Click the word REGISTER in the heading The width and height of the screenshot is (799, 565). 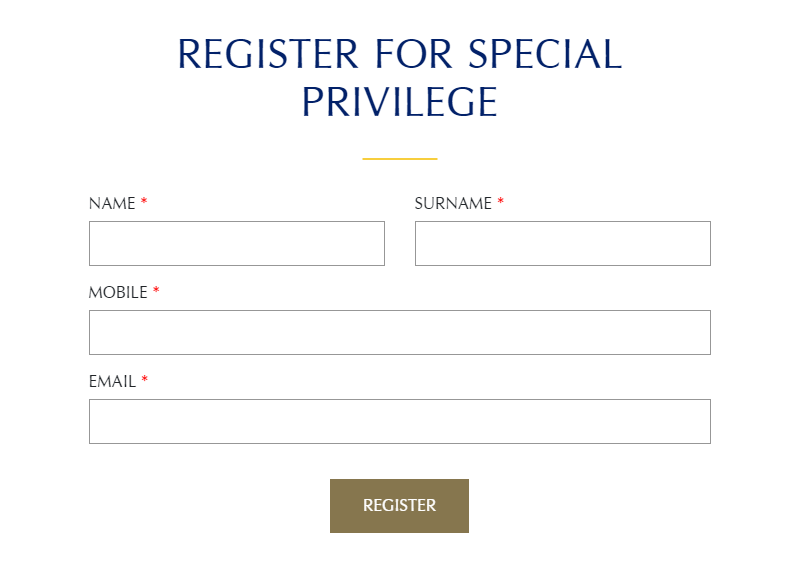[x=268, y=54]
